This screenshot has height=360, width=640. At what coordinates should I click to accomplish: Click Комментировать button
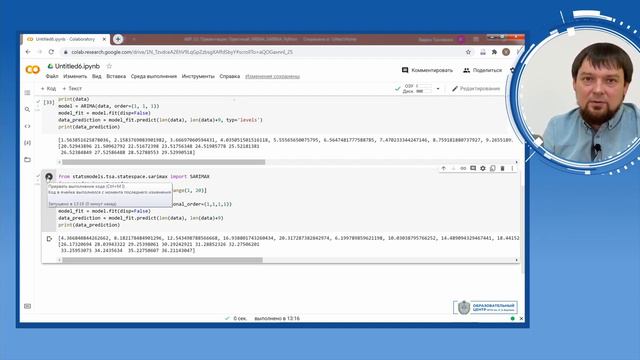(427, 70)
